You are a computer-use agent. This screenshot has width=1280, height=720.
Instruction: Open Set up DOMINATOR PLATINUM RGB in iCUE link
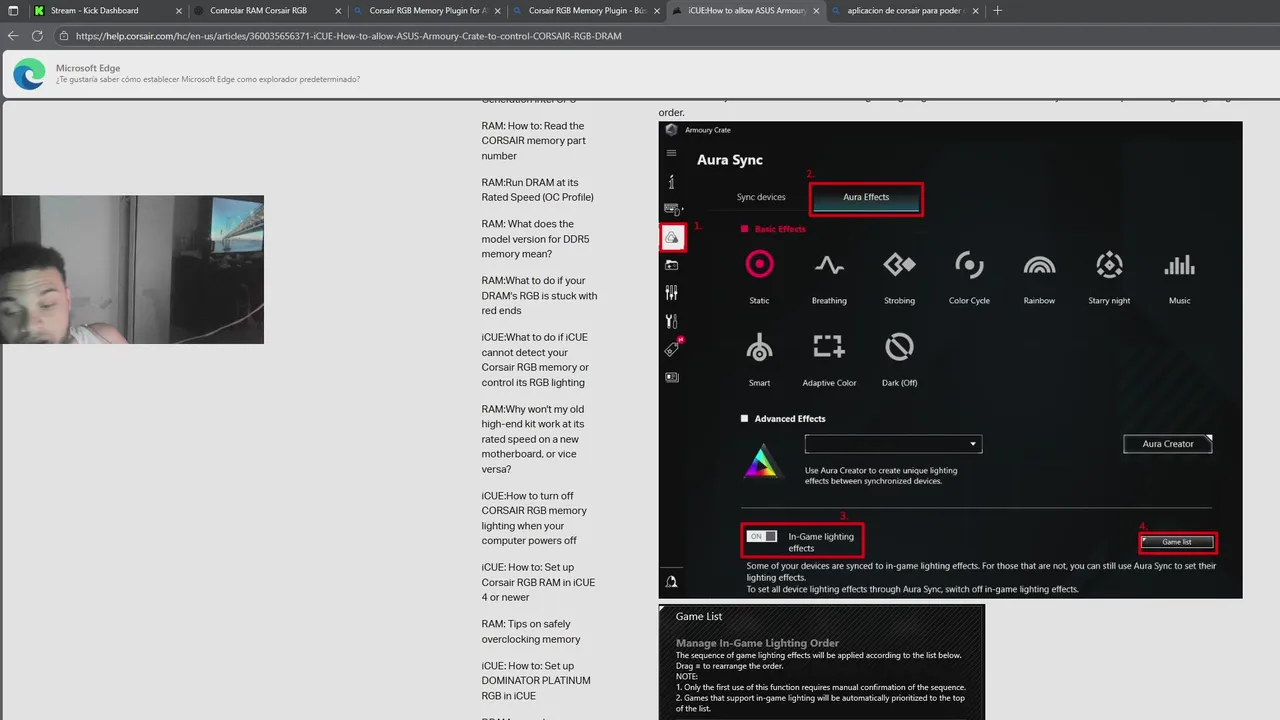(x=536, y=681)
